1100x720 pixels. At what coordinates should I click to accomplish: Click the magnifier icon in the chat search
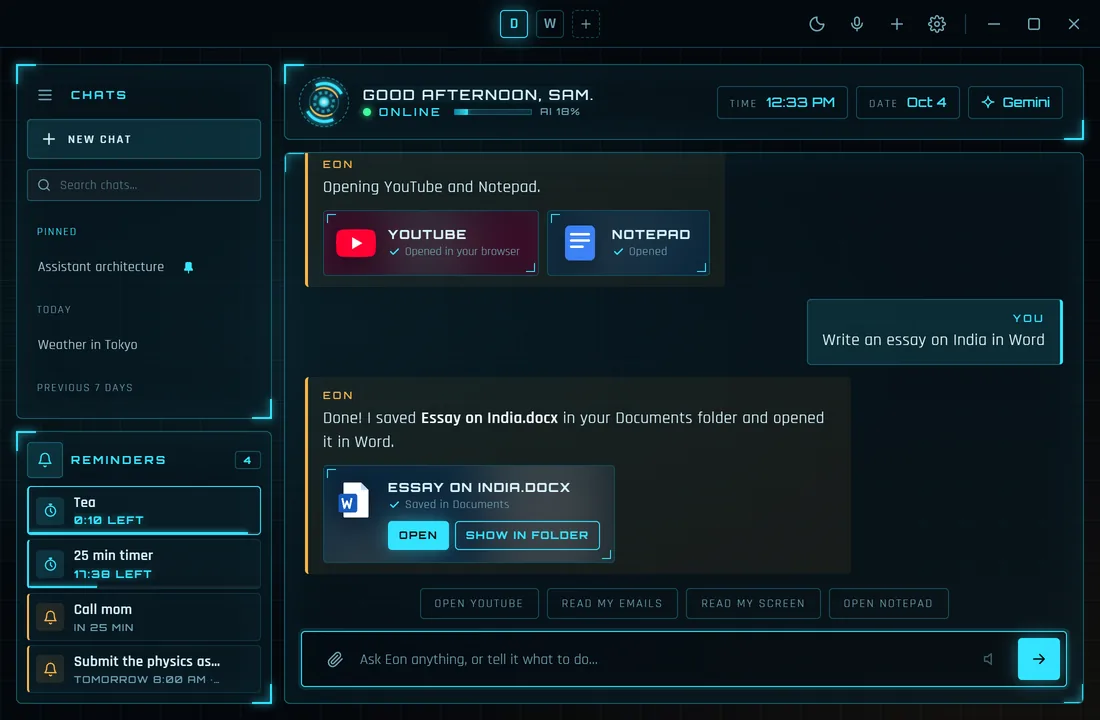click(44, 185)
